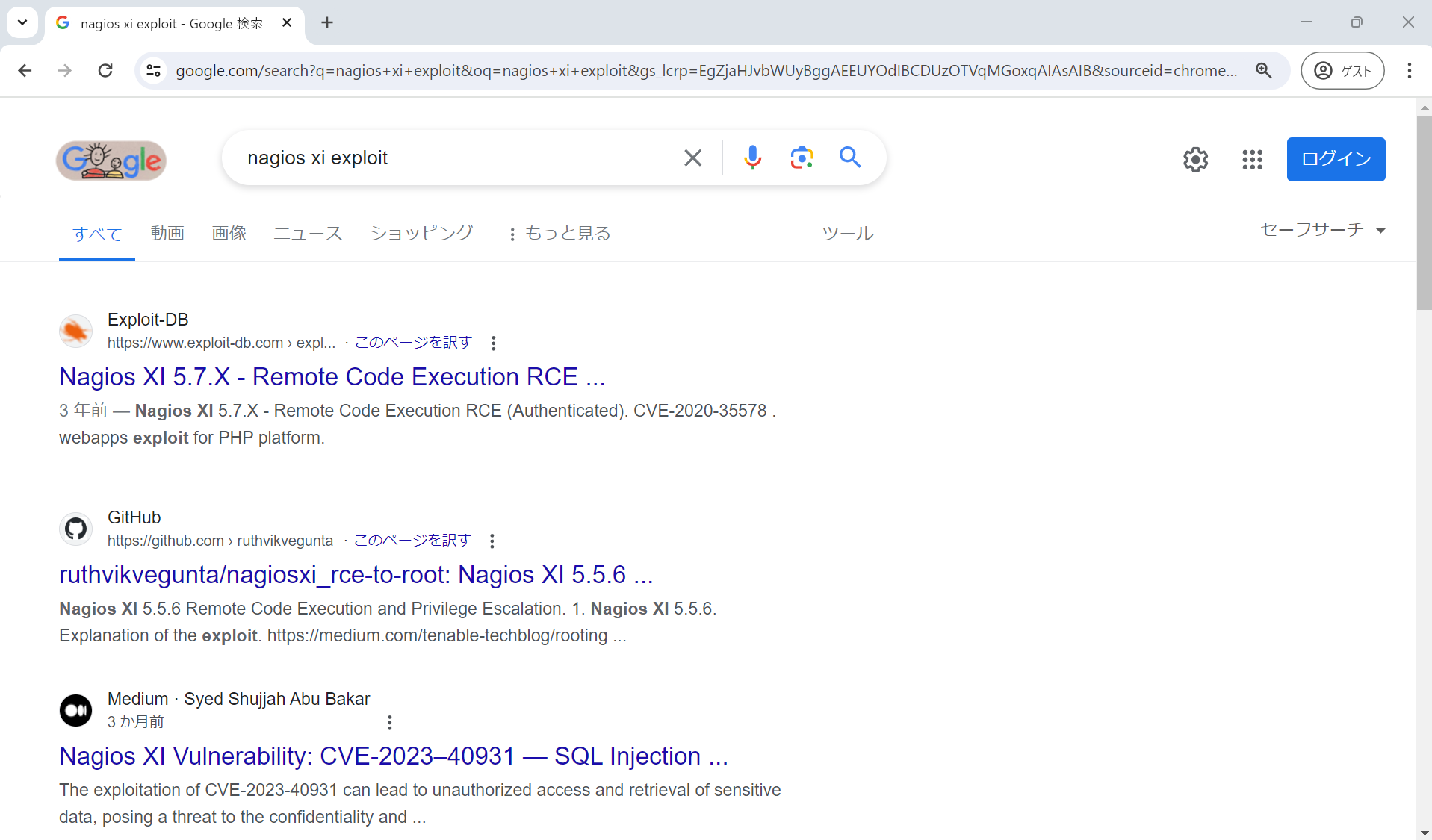Start voice search with the microphone
This screenshot has height=840, width=1432.
752,158
